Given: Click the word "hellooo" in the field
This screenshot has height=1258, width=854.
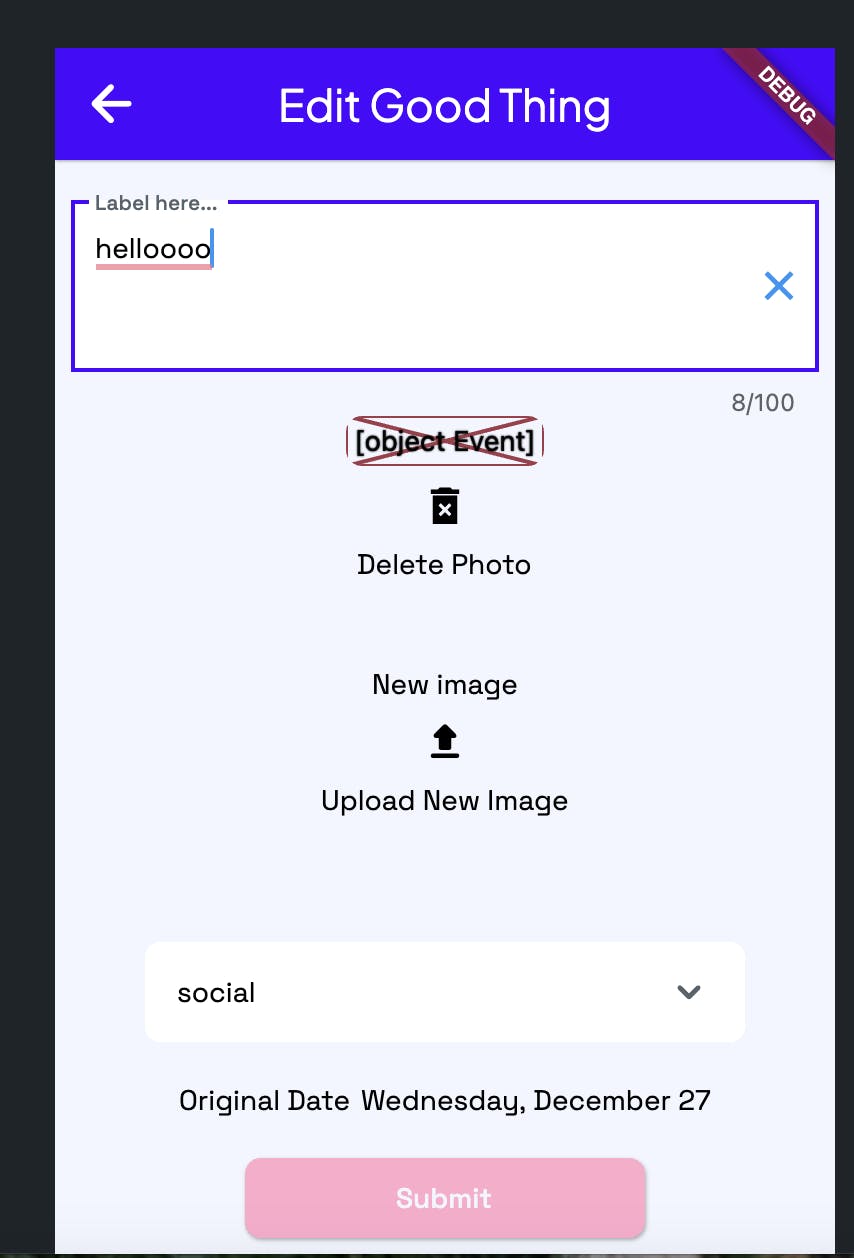Looking at the screenshot, I should [x=153, y=249].
